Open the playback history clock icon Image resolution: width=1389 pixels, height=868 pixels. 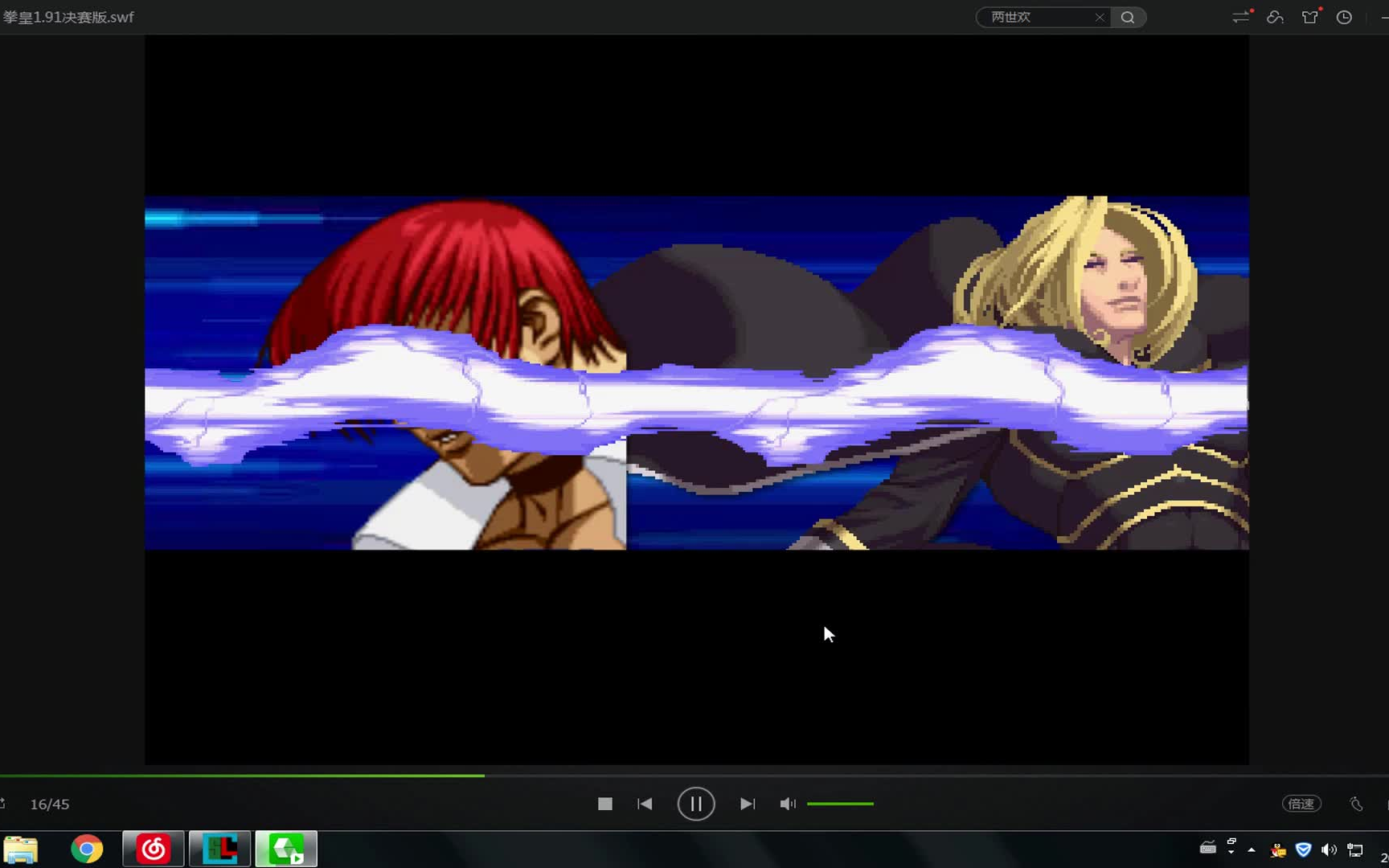[x=1344, y=17]
